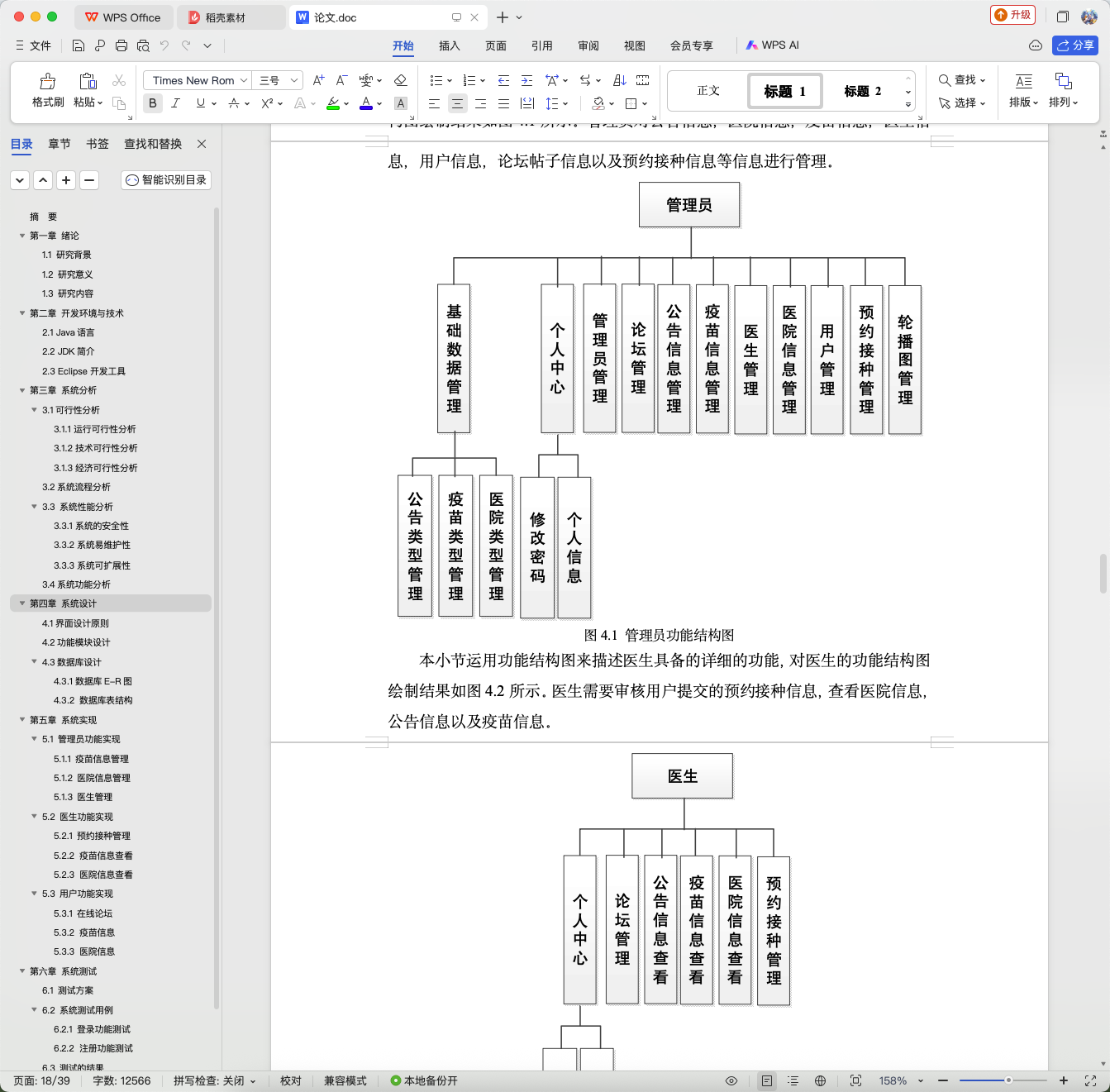
Task: Click the sort text icon
Action: pyautogui.click(x=620, y=80)
